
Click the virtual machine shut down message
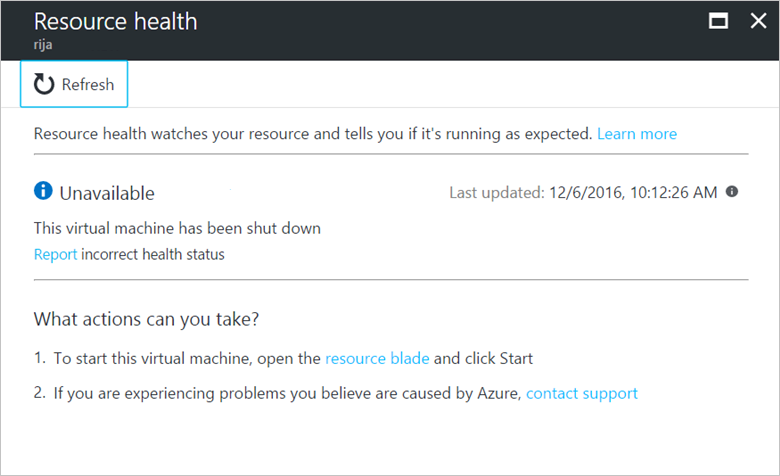[x=177, y=228]
